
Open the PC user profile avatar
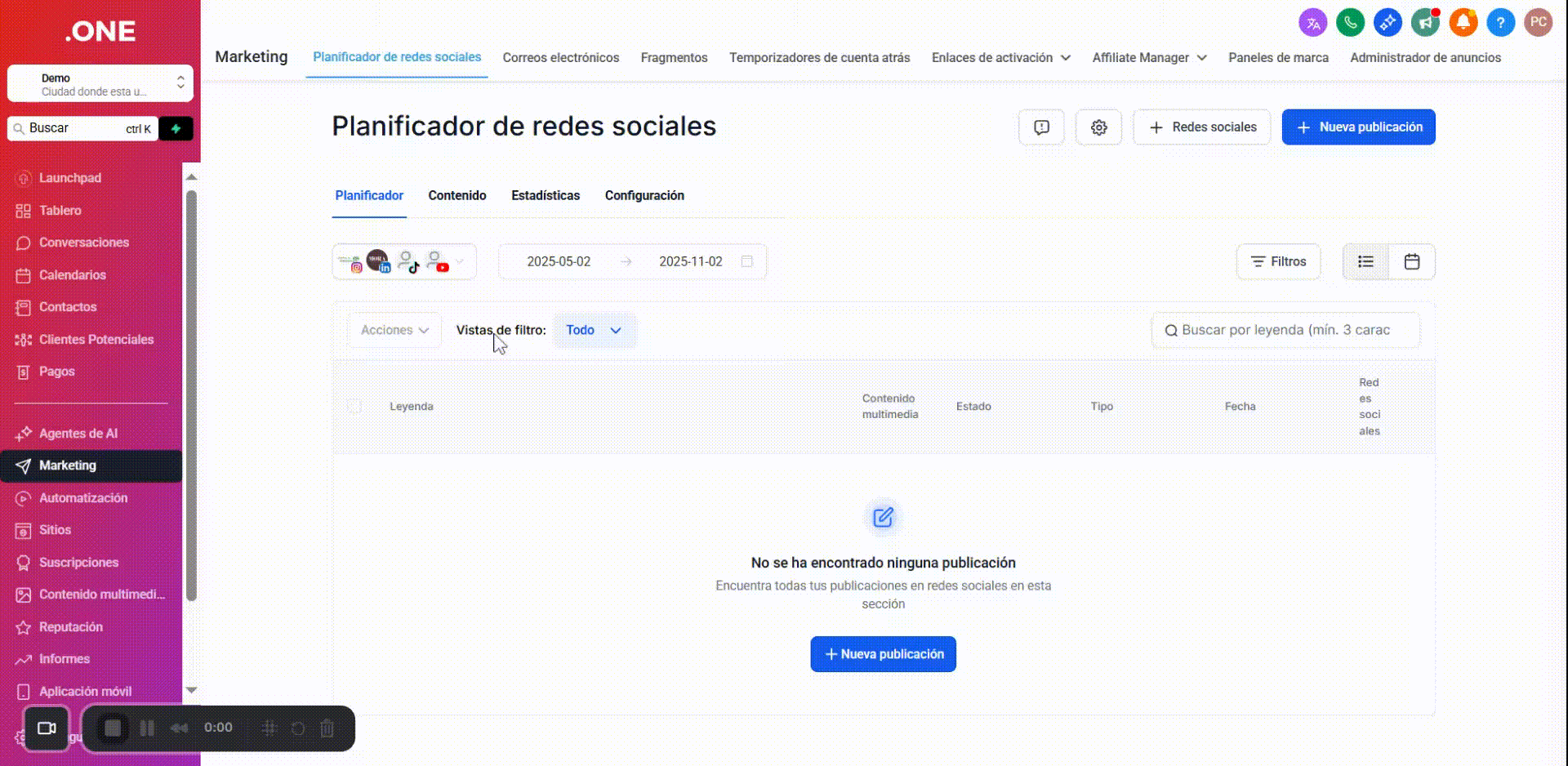point(1539,23)
